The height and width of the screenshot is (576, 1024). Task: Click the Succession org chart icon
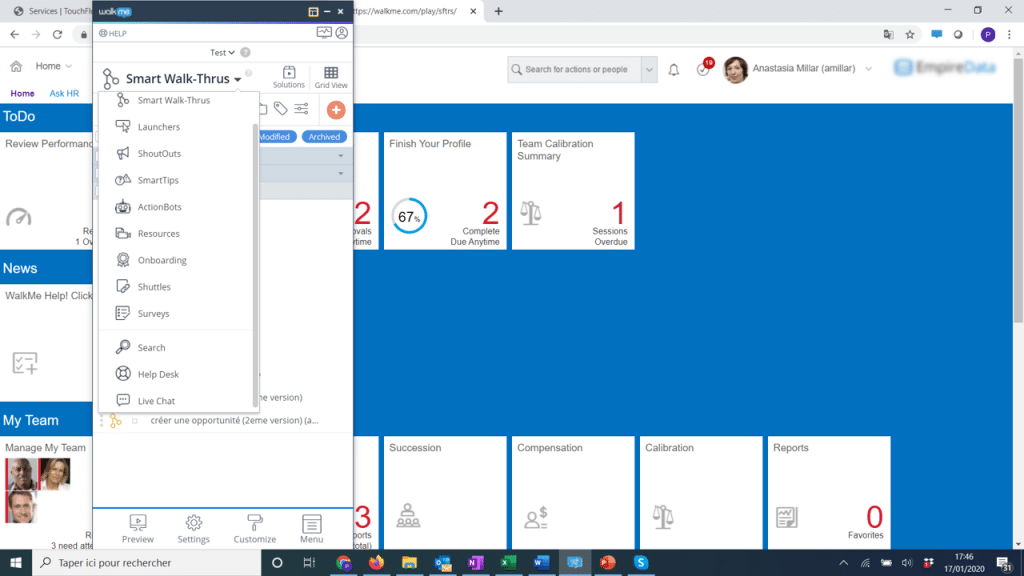click(x=408, y=516)
